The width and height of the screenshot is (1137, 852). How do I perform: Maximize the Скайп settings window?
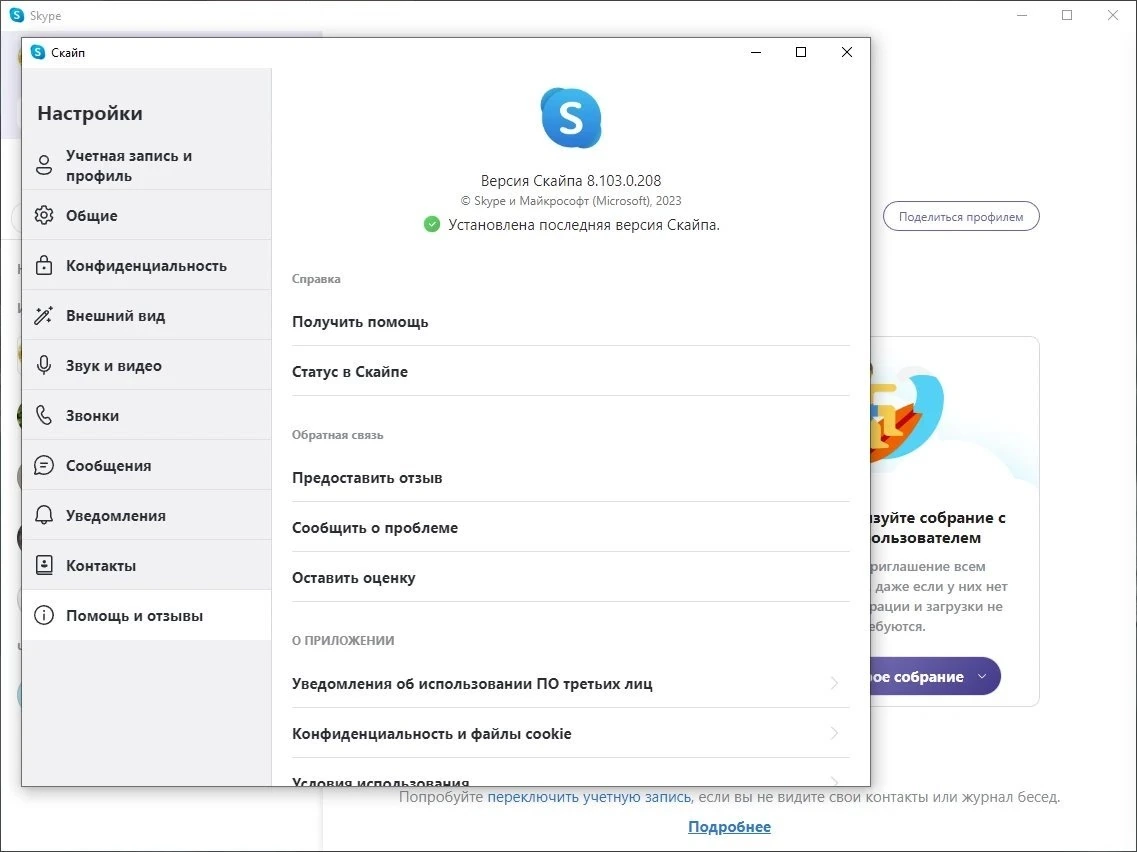(801, 52)
